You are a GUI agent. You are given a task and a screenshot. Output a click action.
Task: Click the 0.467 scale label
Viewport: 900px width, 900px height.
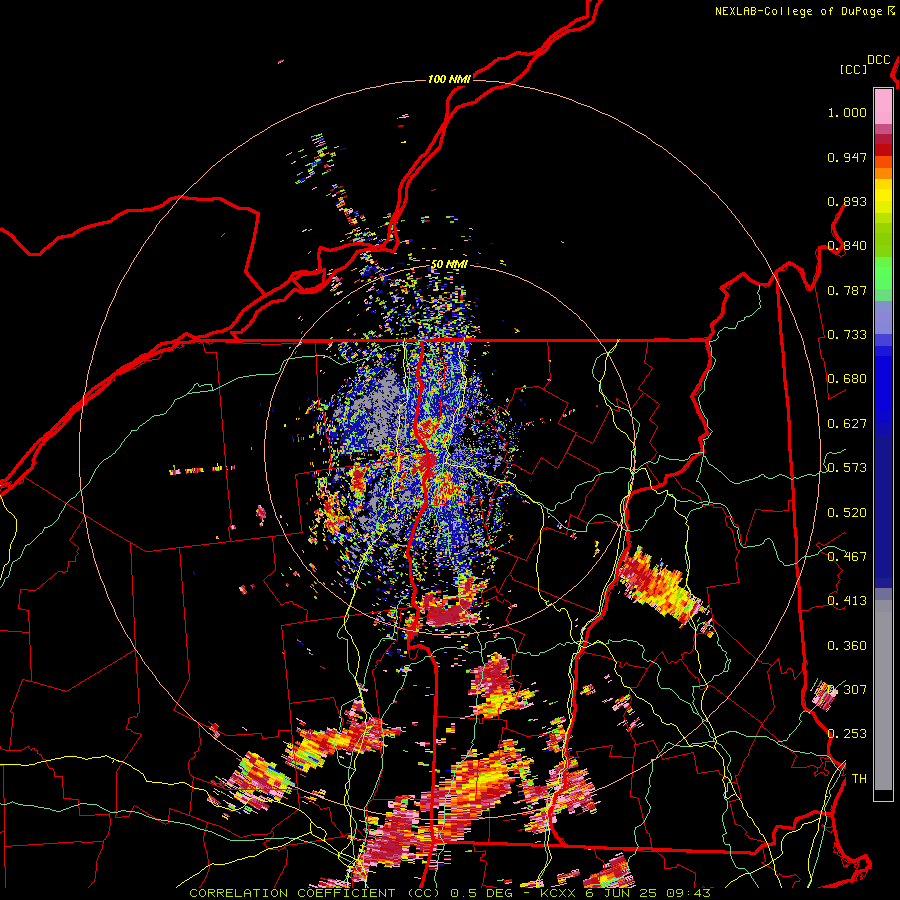847,557
